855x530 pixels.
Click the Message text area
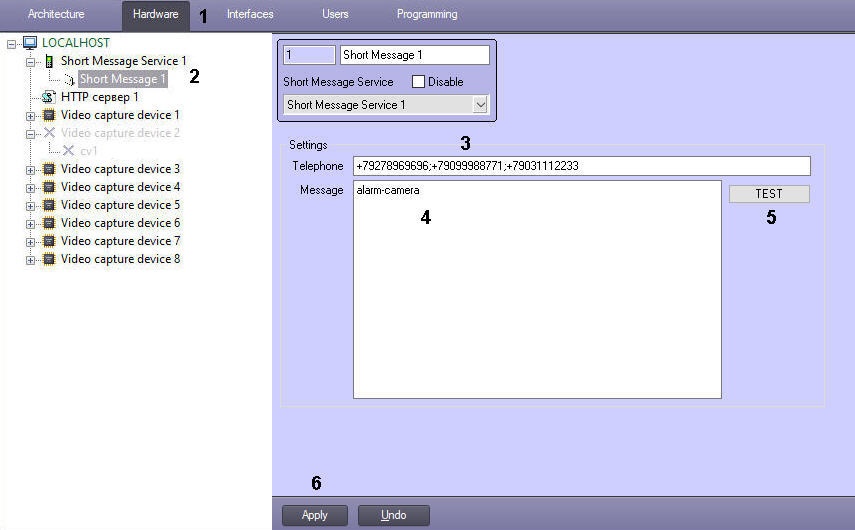coord(537,290)
